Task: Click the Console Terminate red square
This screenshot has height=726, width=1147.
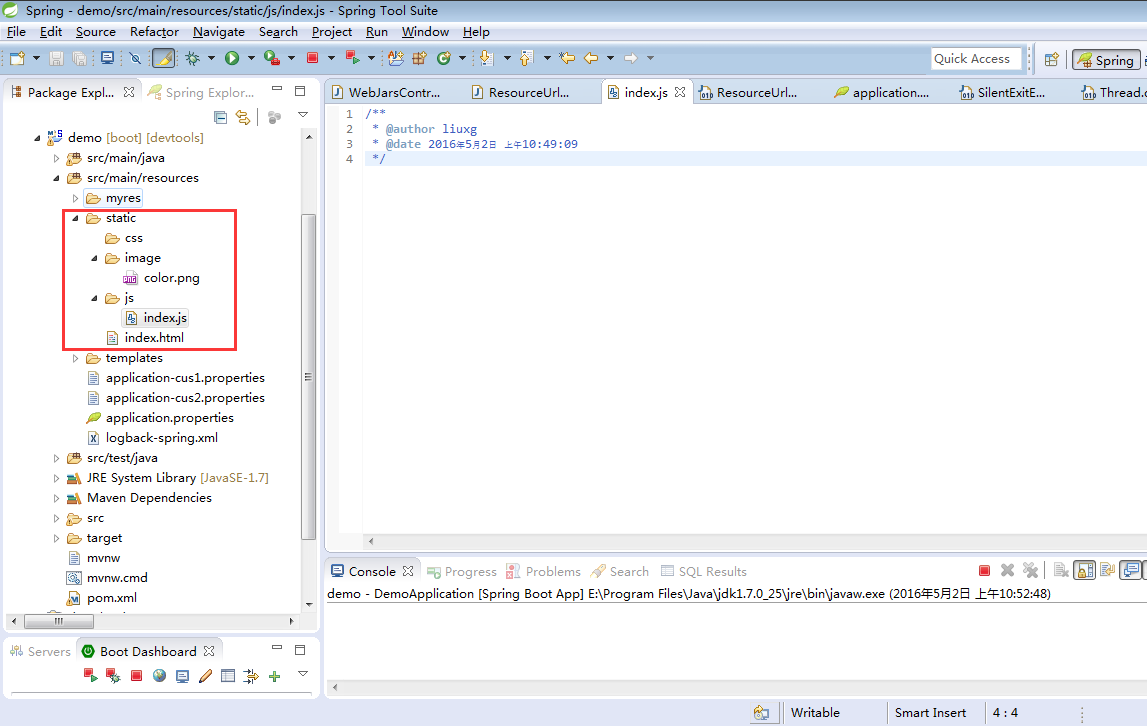Action: coord(985,571)
